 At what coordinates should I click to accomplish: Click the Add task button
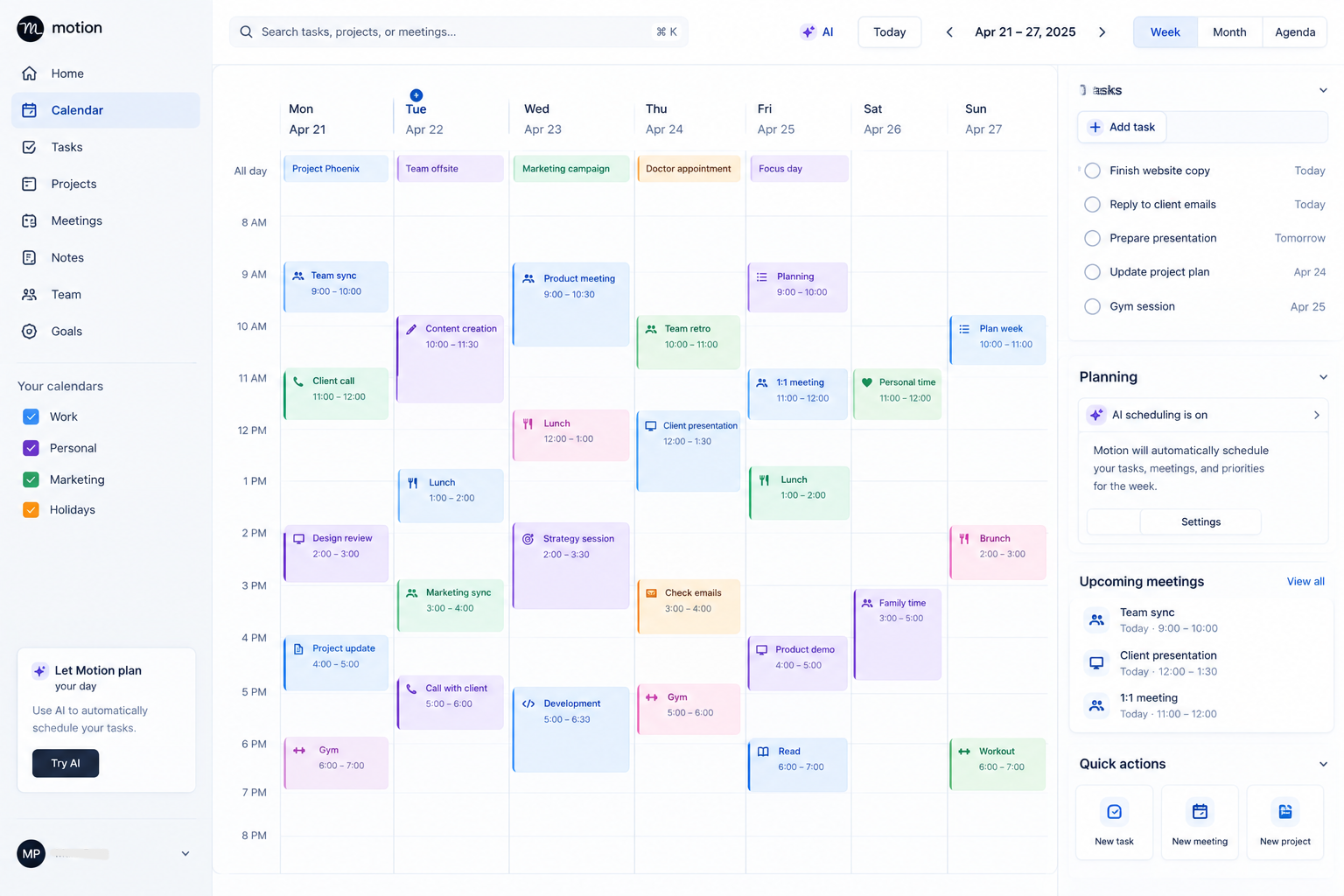tap(1122, 127)
